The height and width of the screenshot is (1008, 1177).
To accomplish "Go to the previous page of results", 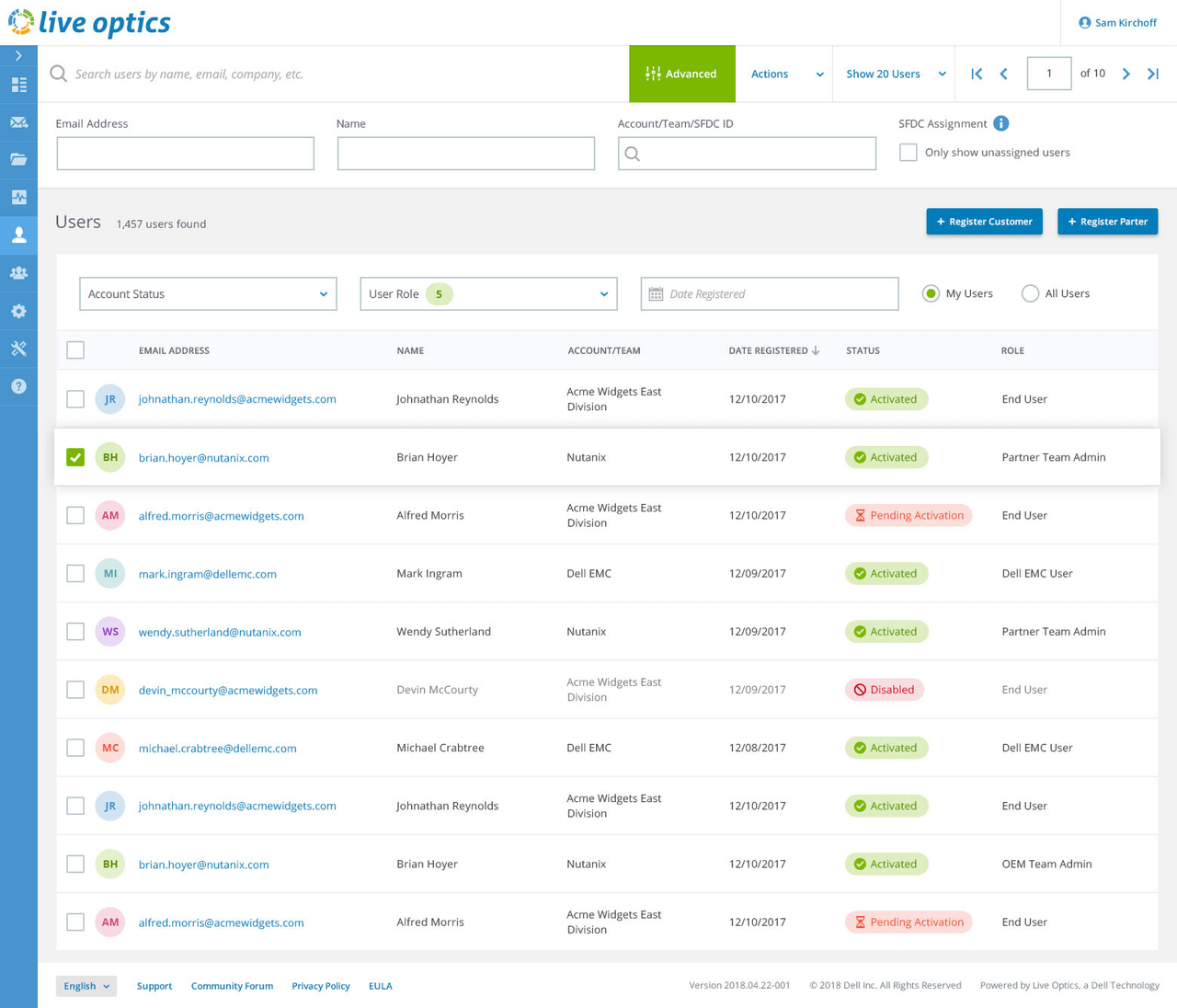I will [1004, 74].
